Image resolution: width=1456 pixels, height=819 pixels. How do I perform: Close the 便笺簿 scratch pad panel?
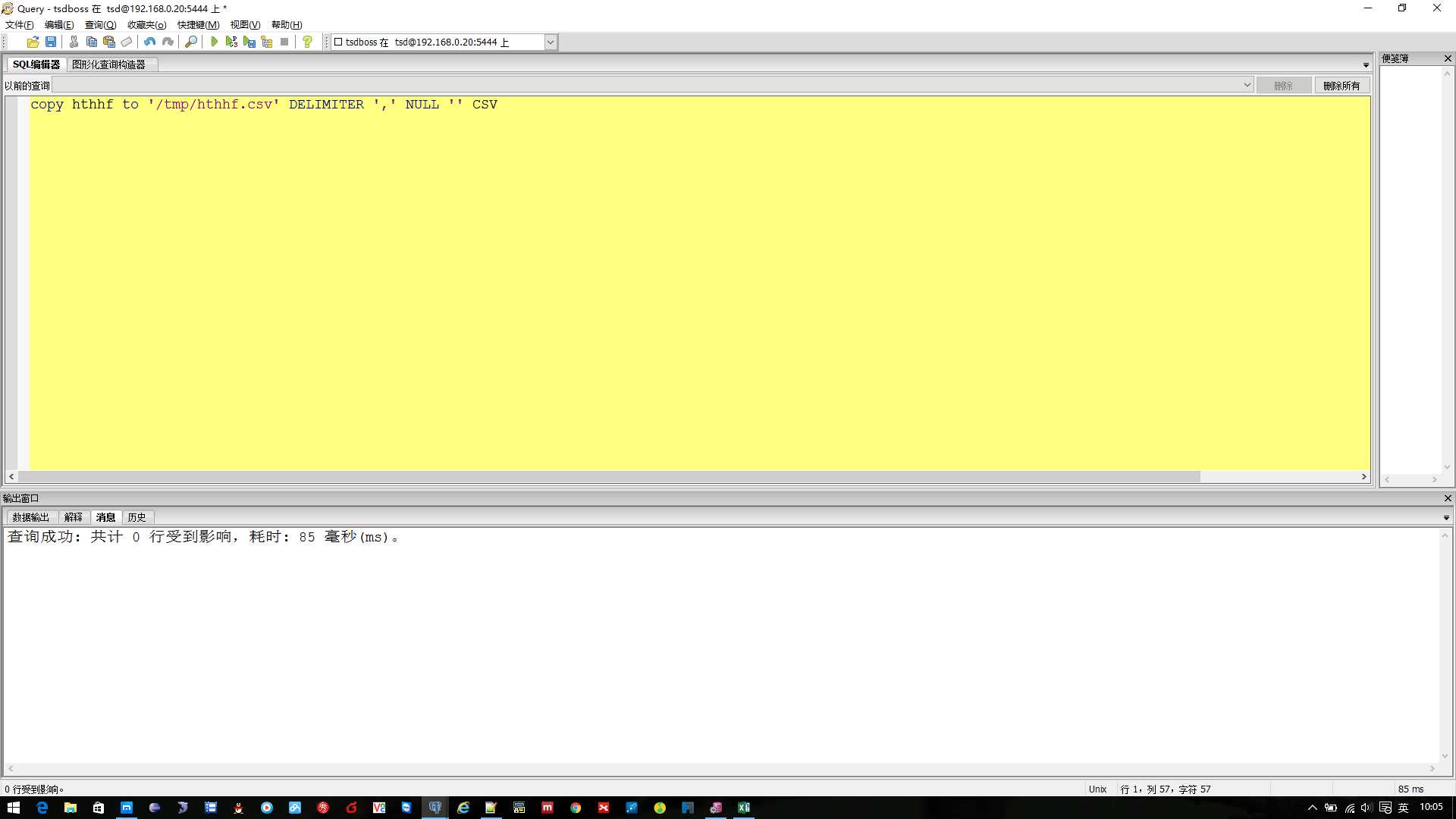click(1448, 58)
